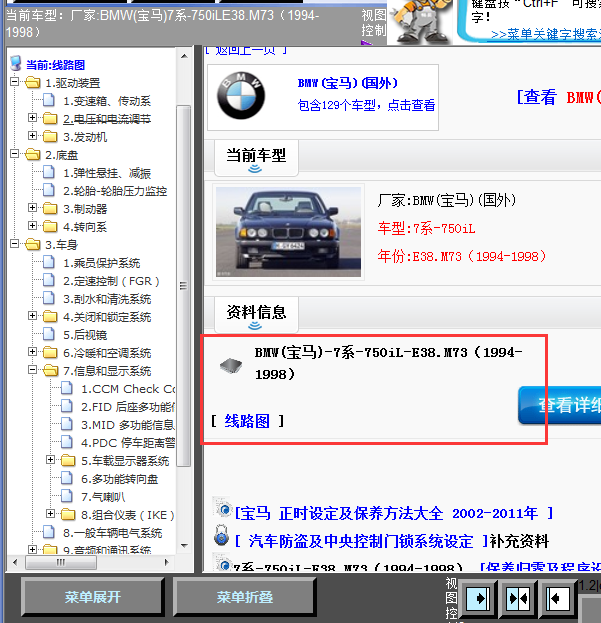The height and width of the screenshot is (623, 601).
Task: Expand the 5.车载显示器系统 node
Action: (50, 460)
